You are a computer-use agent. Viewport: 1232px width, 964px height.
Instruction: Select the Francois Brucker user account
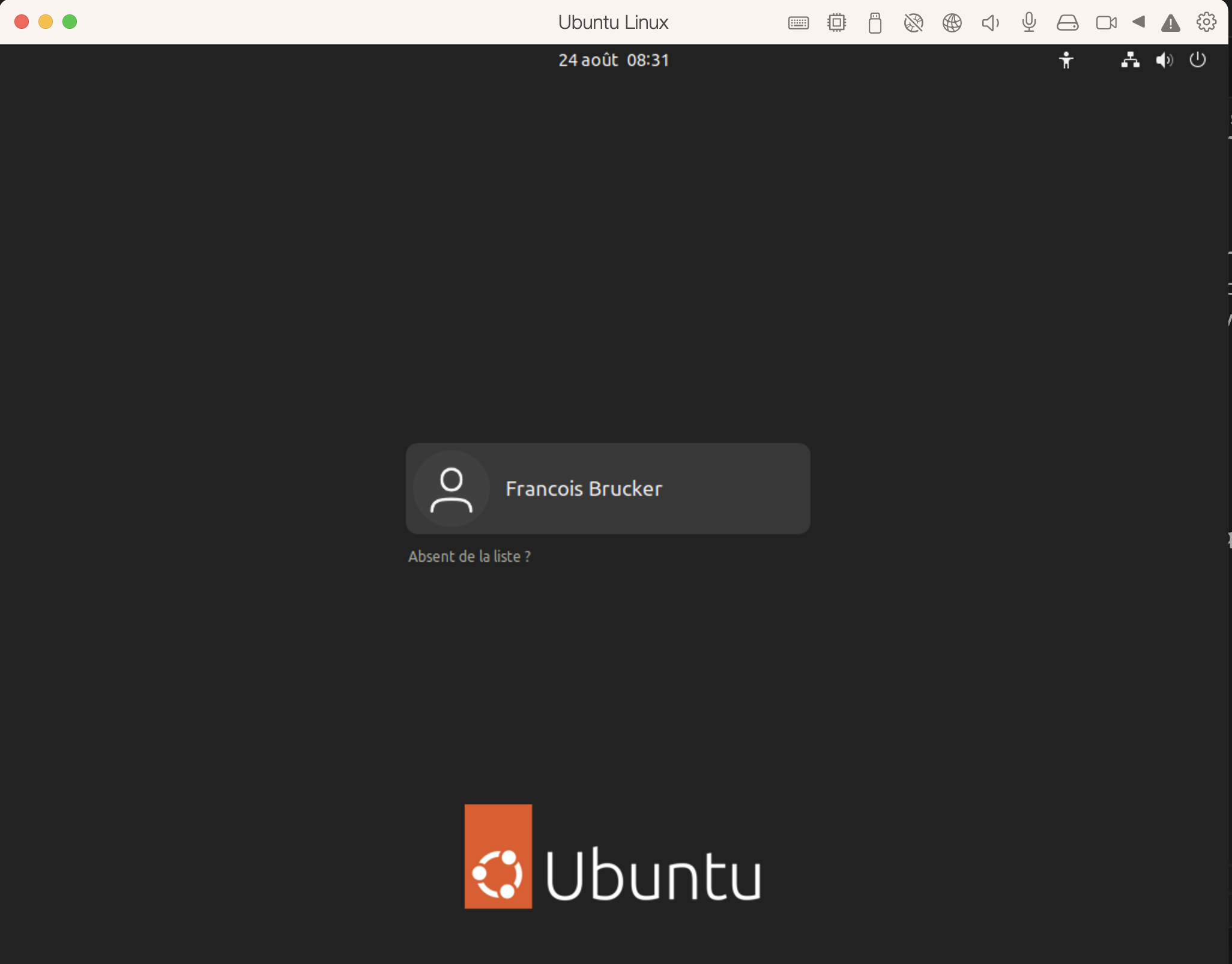click(608, 489)
